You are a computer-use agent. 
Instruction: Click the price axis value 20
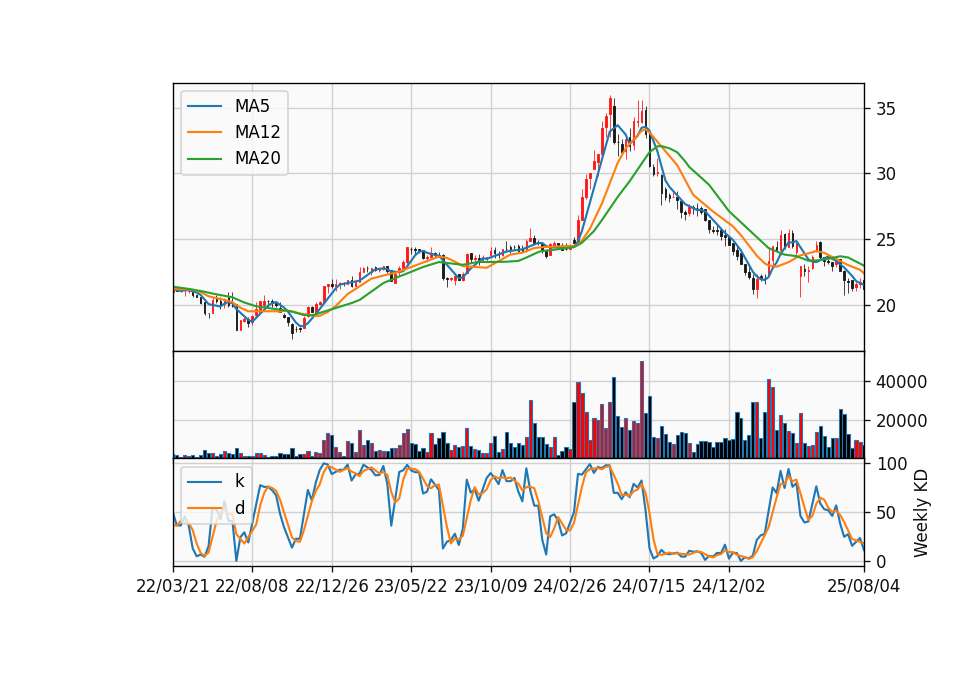click(x=885, y=306)
